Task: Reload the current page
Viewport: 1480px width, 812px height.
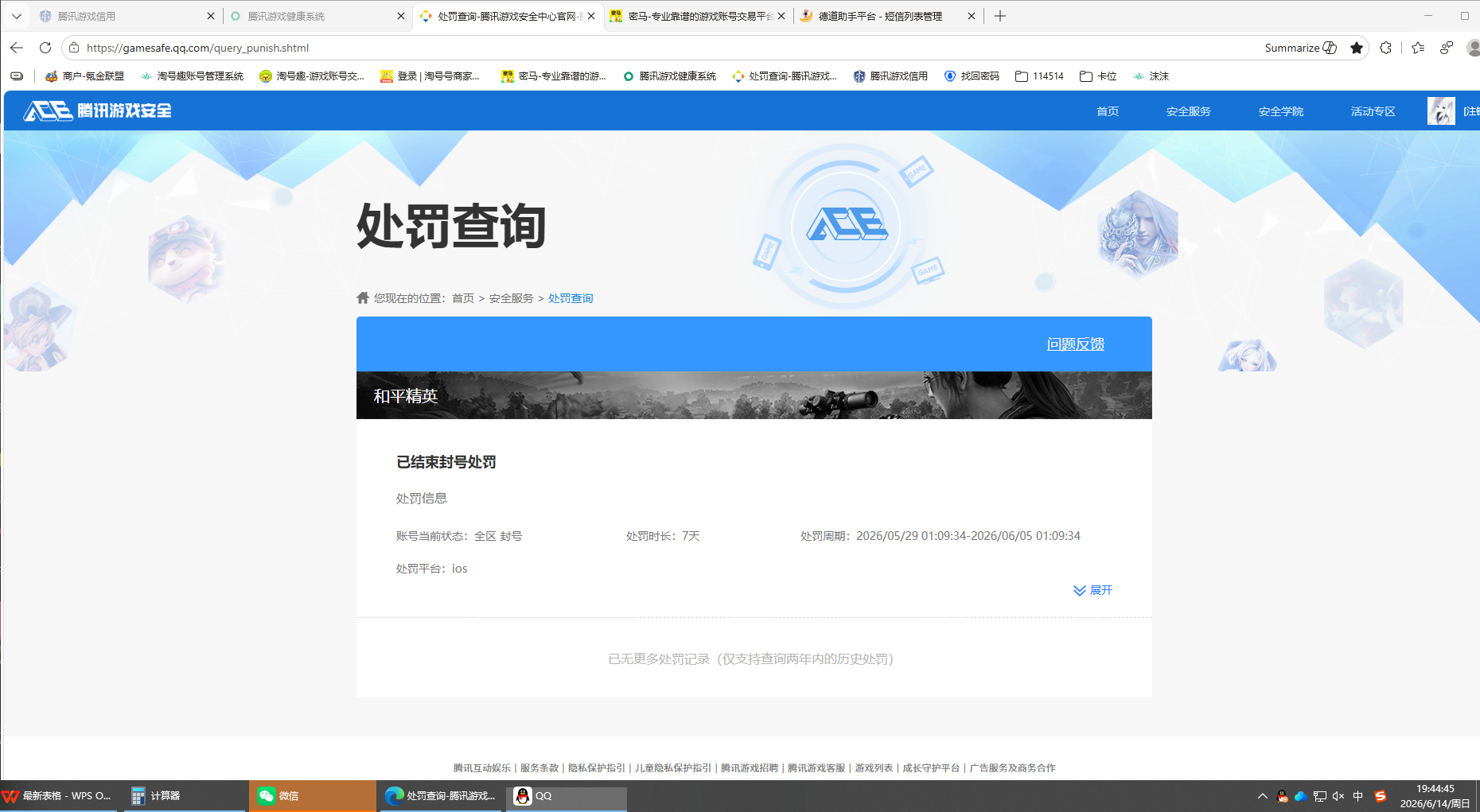Action: [45, 48]
